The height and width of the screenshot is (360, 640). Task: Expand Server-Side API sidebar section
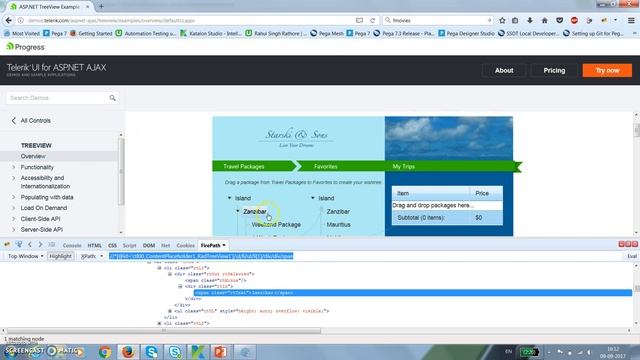tap(13, 230)
